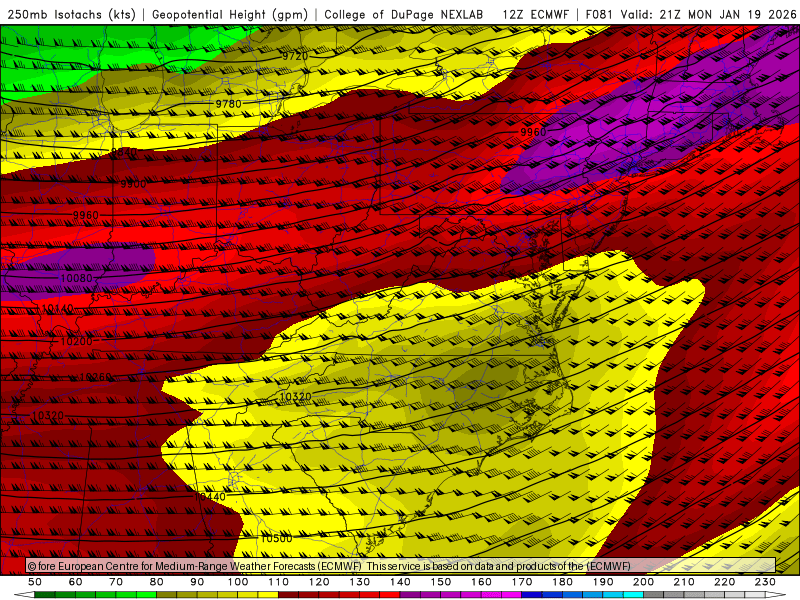Pick the first dark maroon swatch under 110
The width and height of the screenshot is (800, 600).
tap(288, 595)
